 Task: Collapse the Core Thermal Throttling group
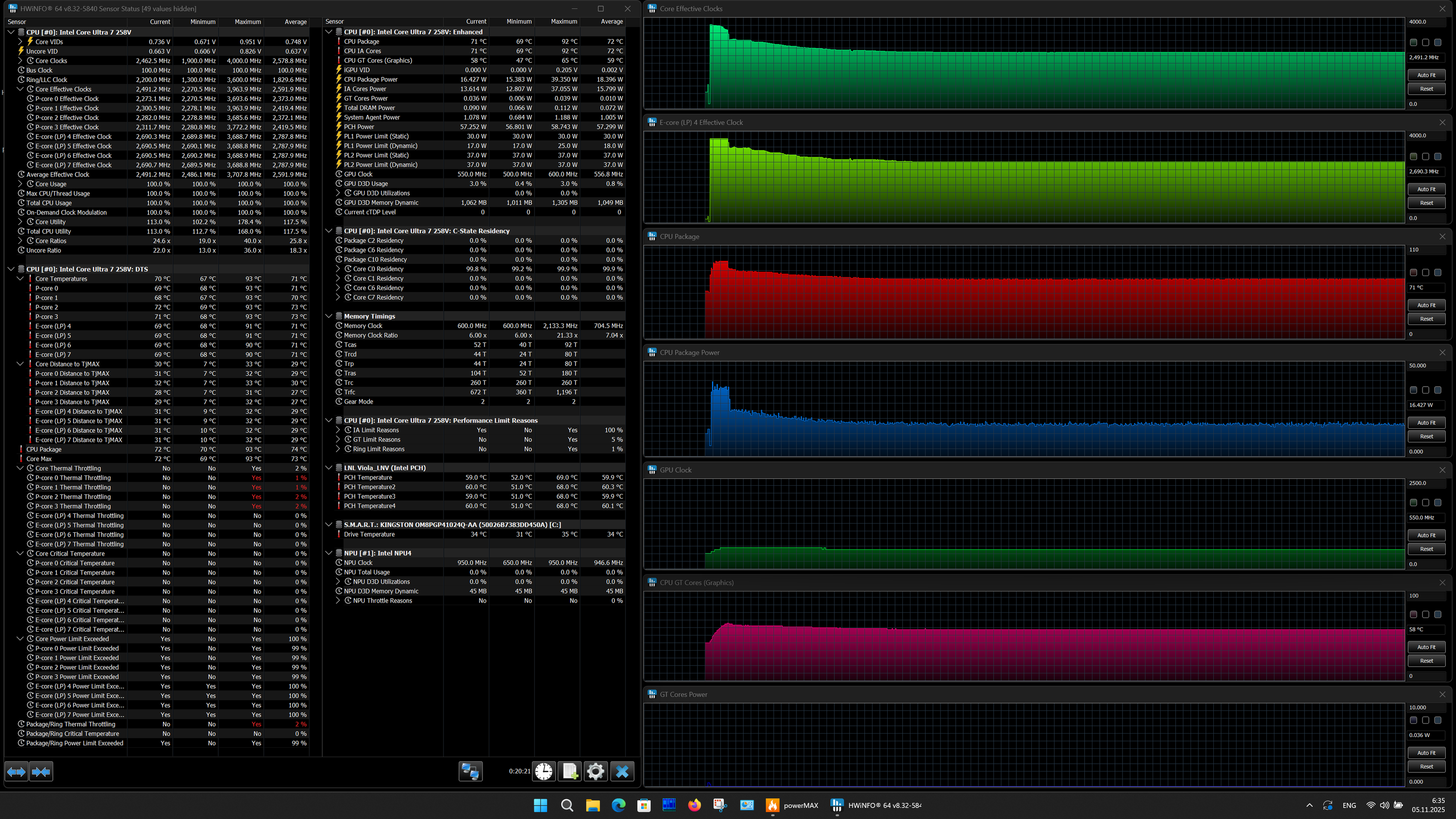20,468
